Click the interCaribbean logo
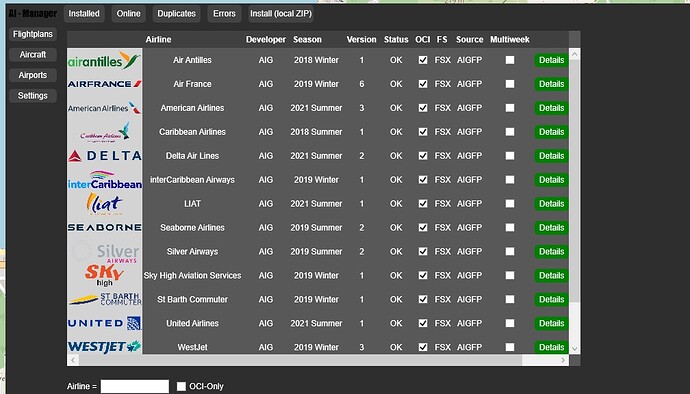 point(104,180)
